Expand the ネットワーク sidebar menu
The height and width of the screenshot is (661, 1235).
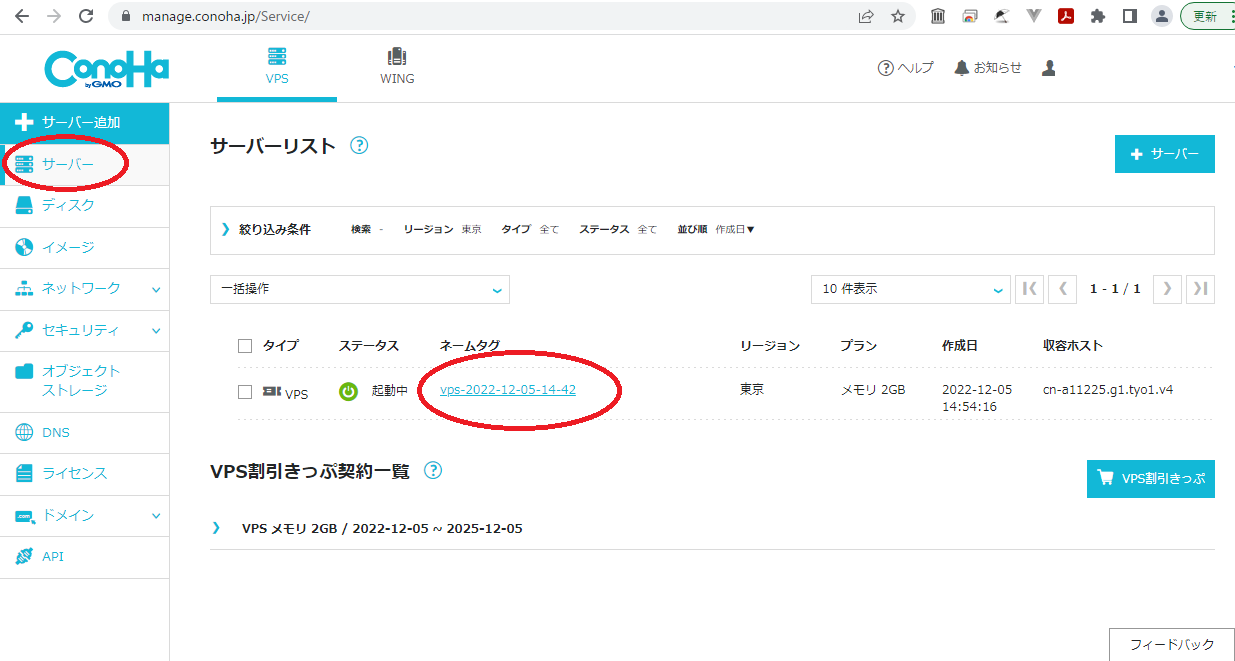click(x=84, y=288)
